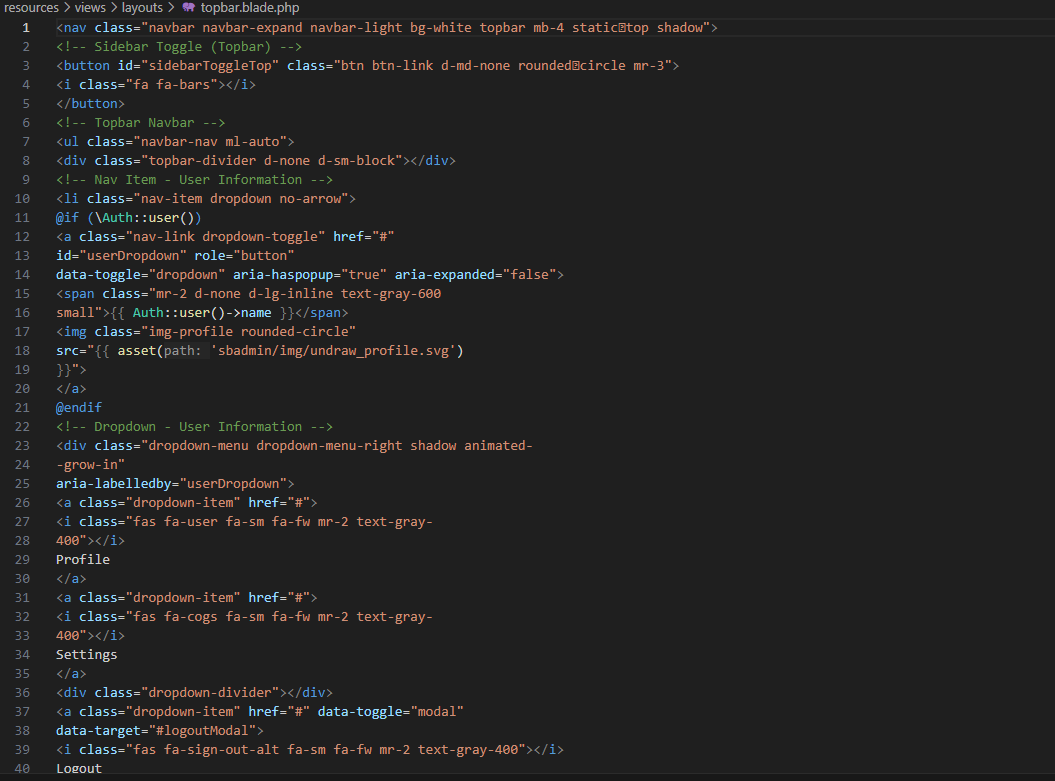Expand the layouts breadcrumb segment
Image resolution: width=1055 pixels, height=781 pixels.
tap(142, 8)
